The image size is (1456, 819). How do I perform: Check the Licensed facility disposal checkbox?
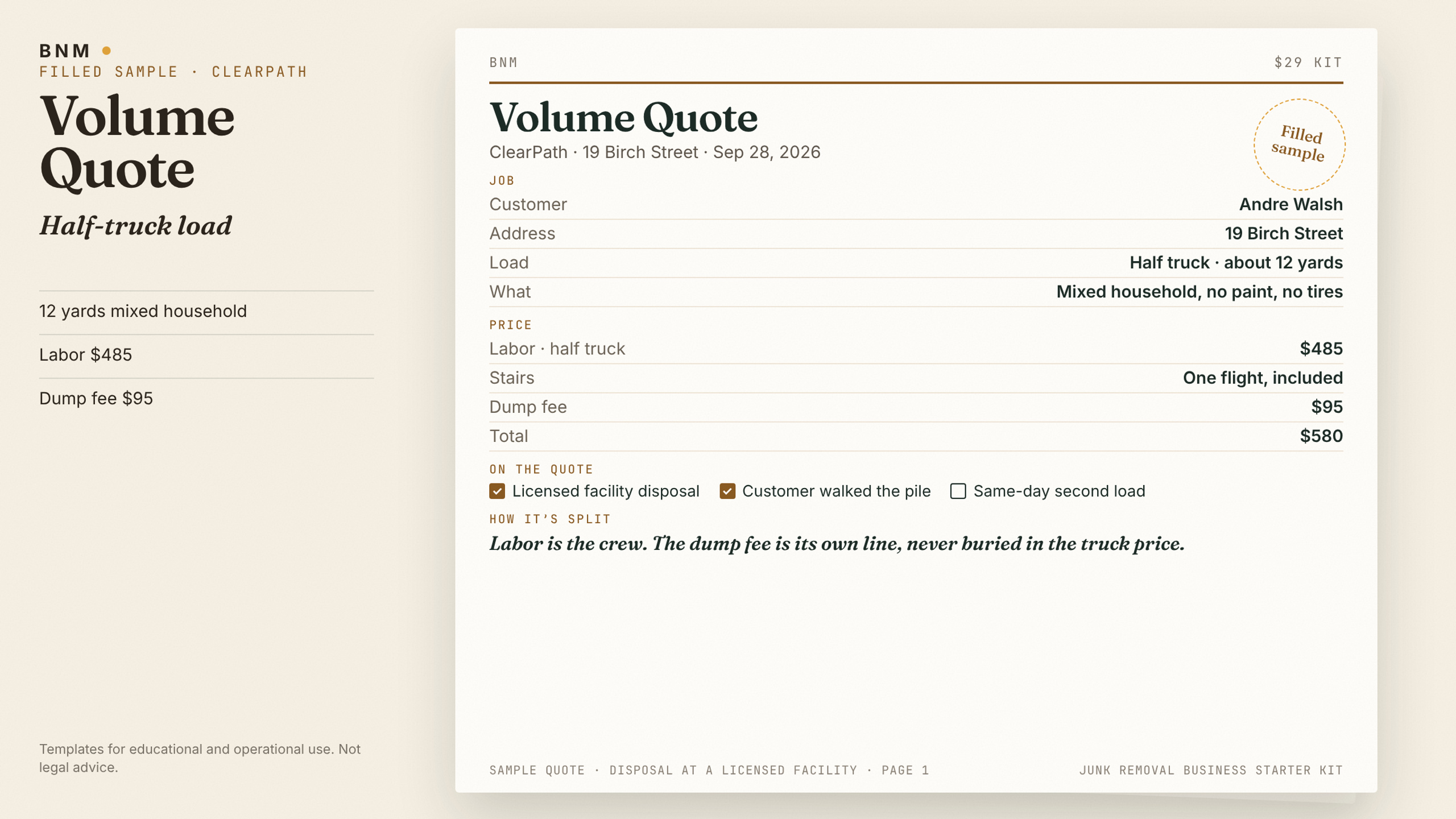[x=497, y=491]
